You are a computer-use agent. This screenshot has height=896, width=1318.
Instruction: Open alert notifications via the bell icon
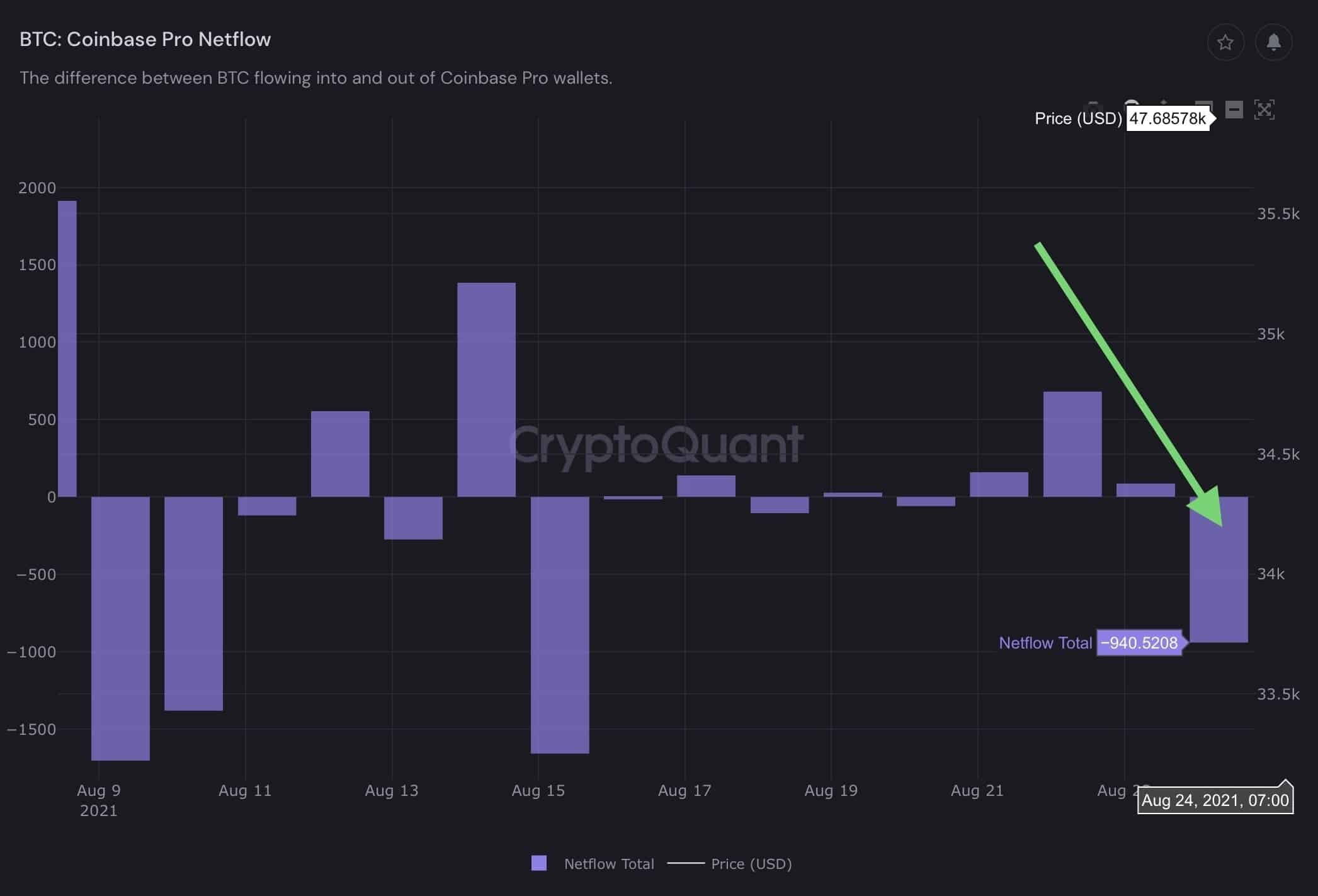tap(1273, 42)
